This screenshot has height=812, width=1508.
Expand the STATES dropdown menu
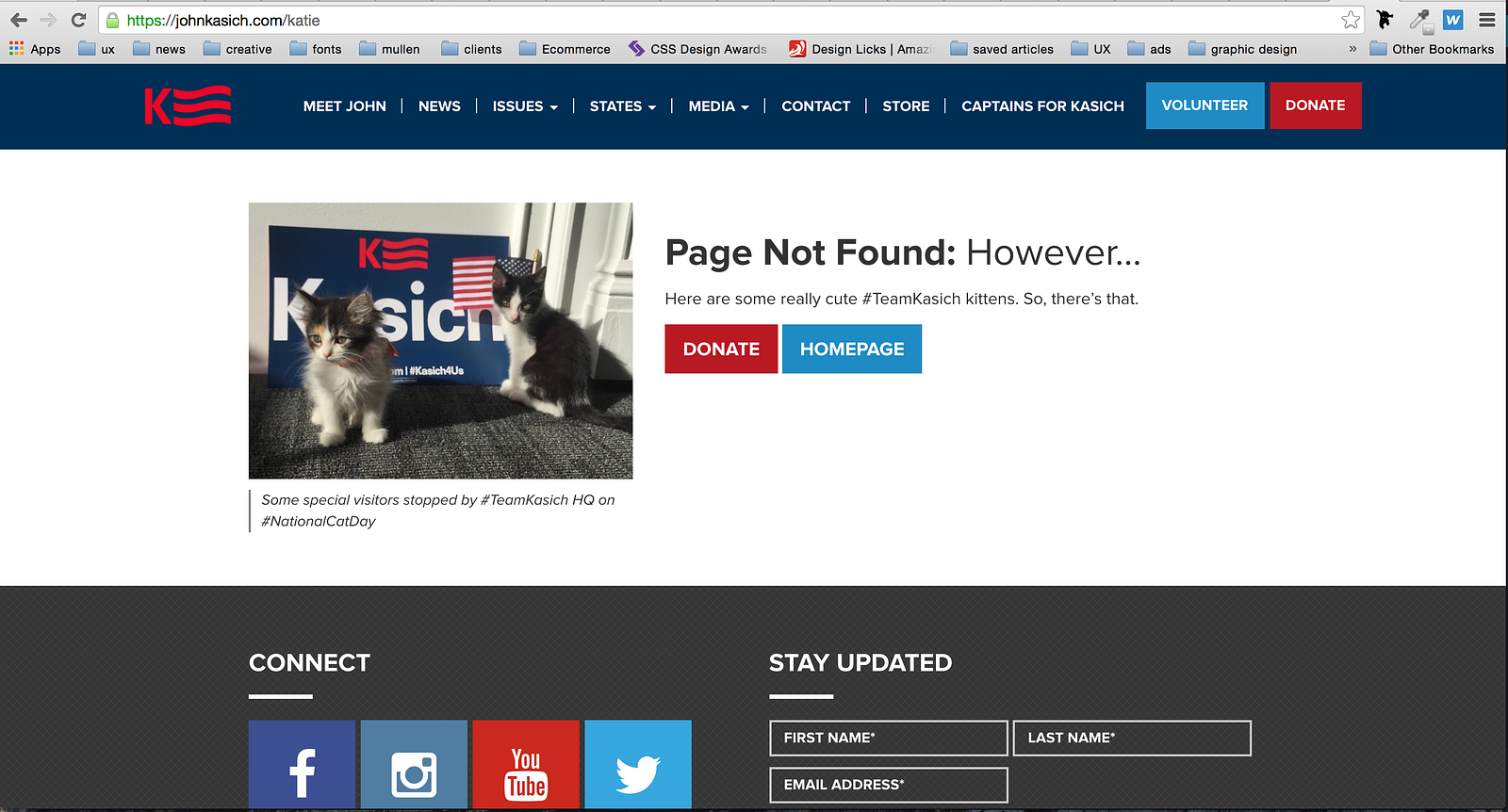tap(623, 106)
